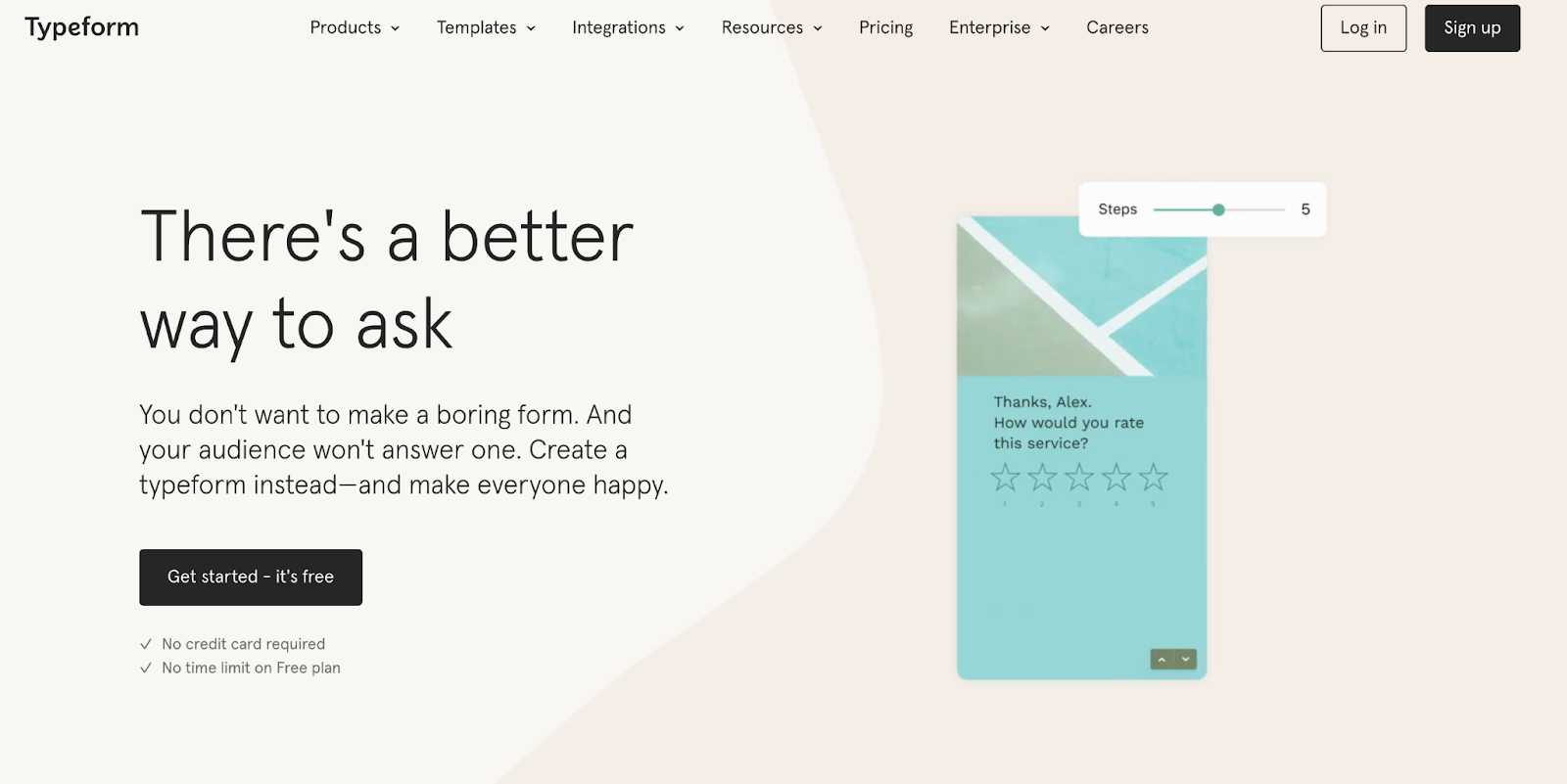Image resolution: width=1567 pixels, height=784 pixels.
Task: Click the Steps slider handle
Action: point(1218,209)
